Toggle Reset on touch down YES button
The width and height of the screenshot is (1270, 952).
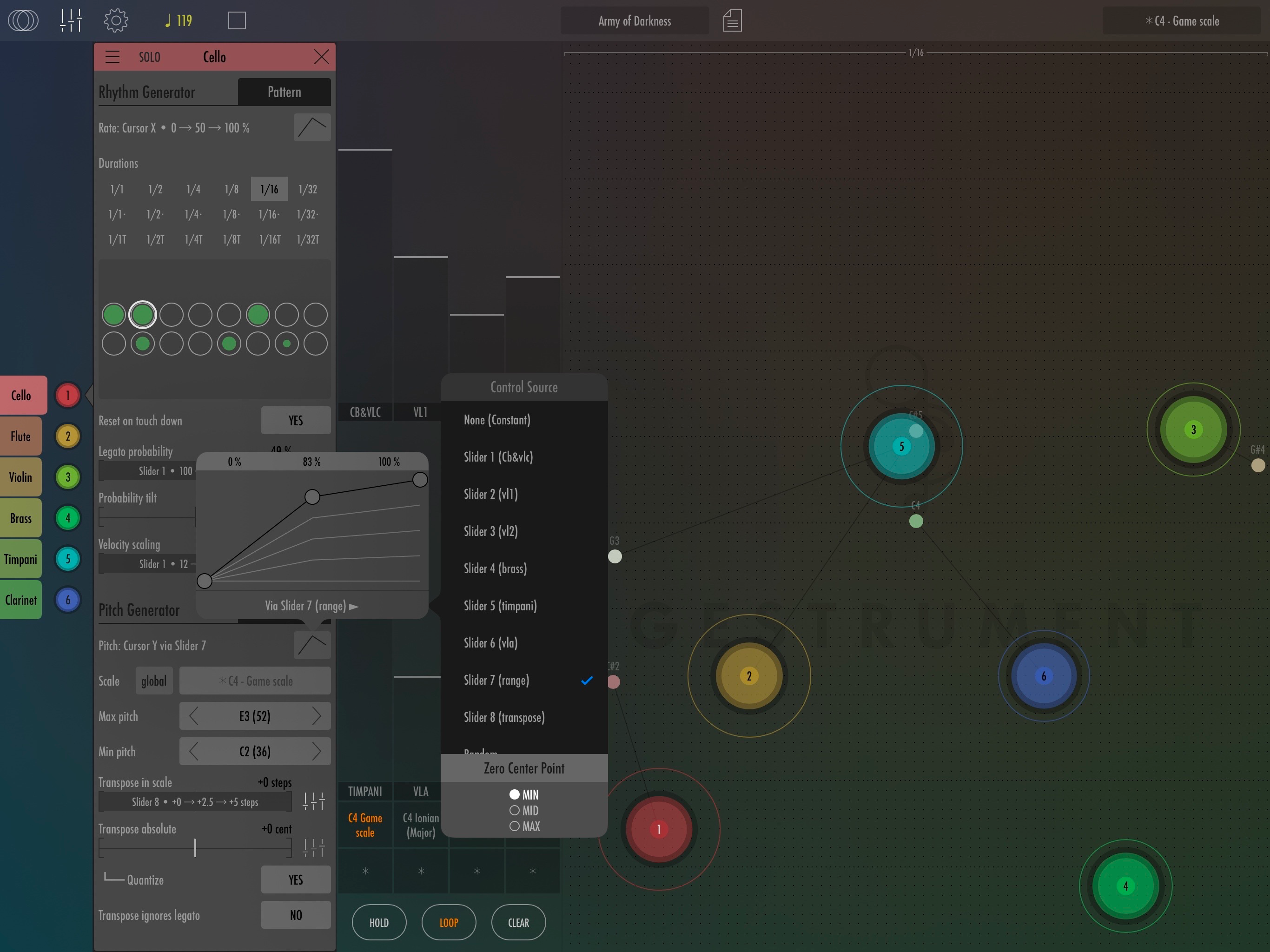[x=295, y=420]
